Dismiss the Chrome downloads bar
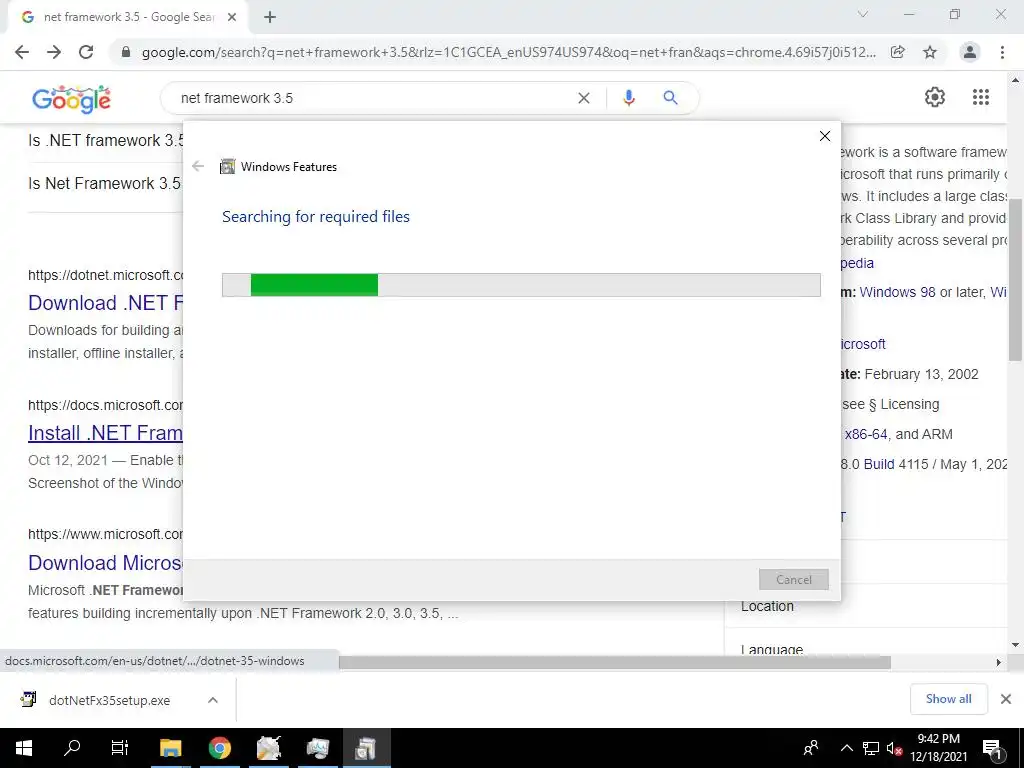Image resolution: width=1024 pixels, height=768 pixels. click(x=1006, y=699)
